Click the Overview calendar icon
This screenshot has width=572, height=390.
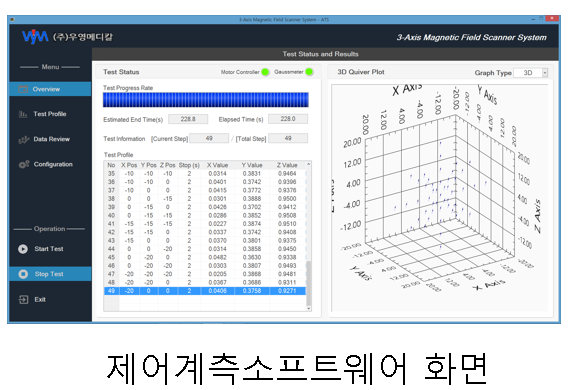(x=23, y=89)
